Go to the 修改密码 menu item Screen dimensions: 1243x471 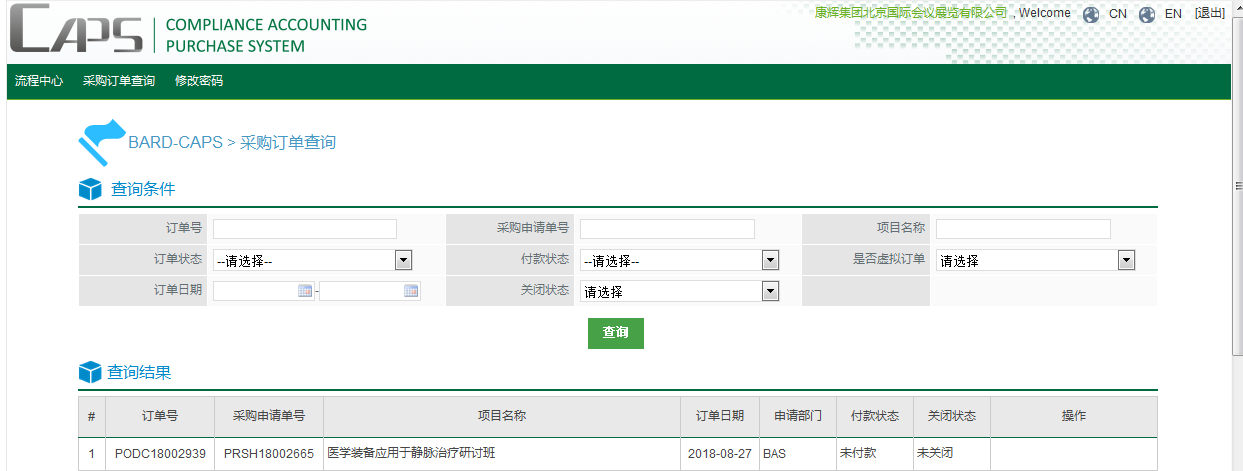[199, 81]
